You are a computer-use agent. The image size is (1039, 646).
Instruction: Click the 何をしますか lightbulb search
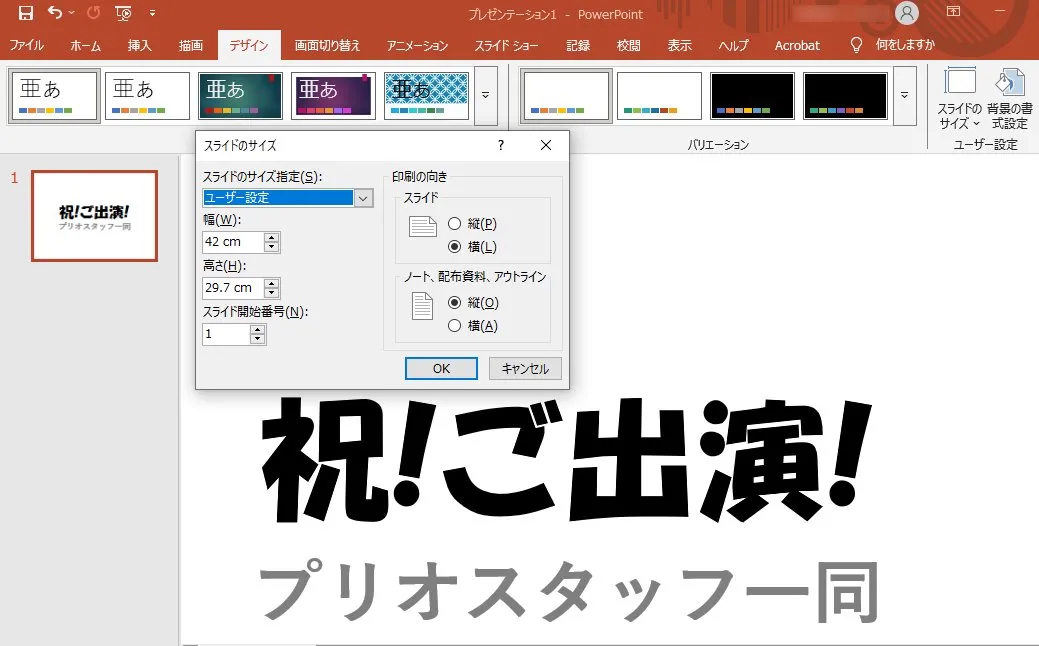(855, 44)
